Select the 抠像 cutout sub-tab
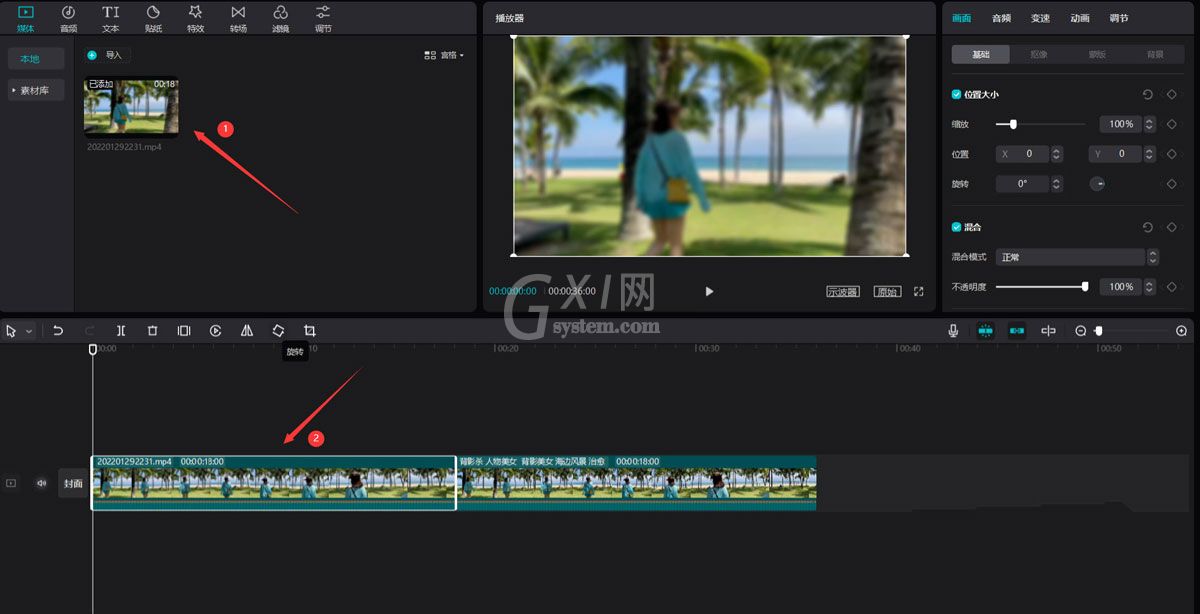Screen dimensions: 1200x614 point(1039,54)
